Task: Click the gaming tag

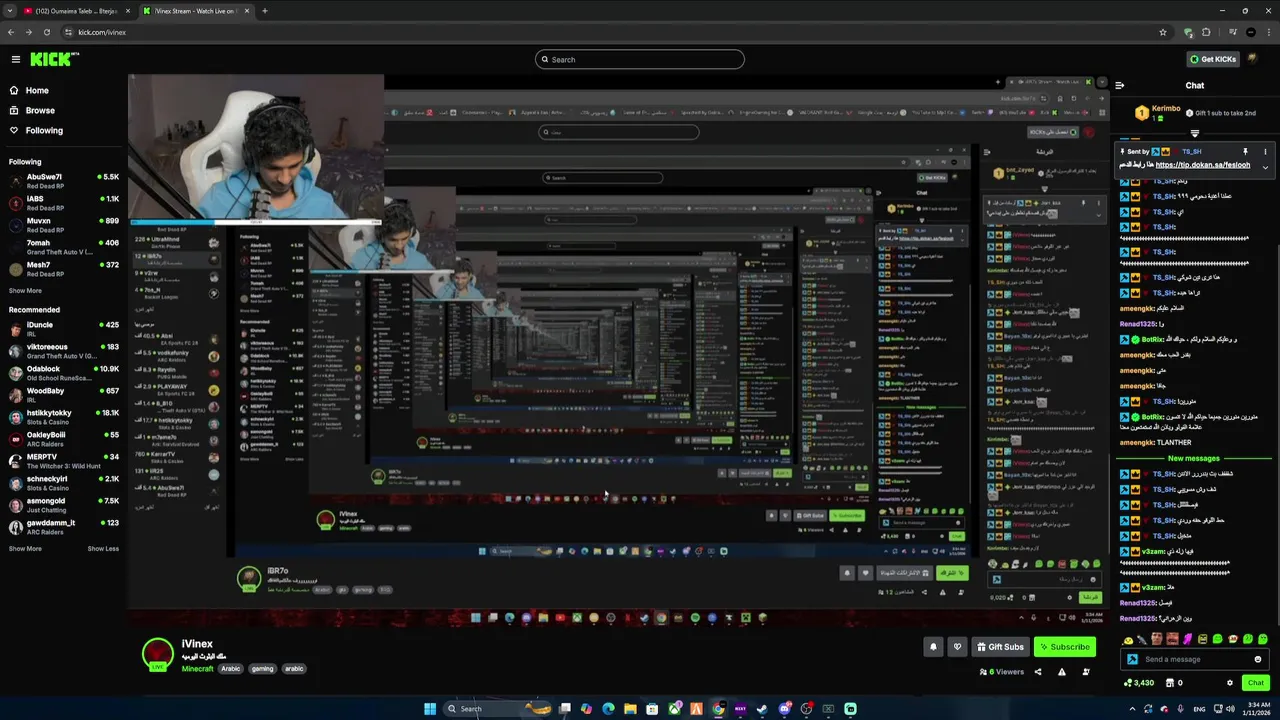Action: [x=262, y=669]
